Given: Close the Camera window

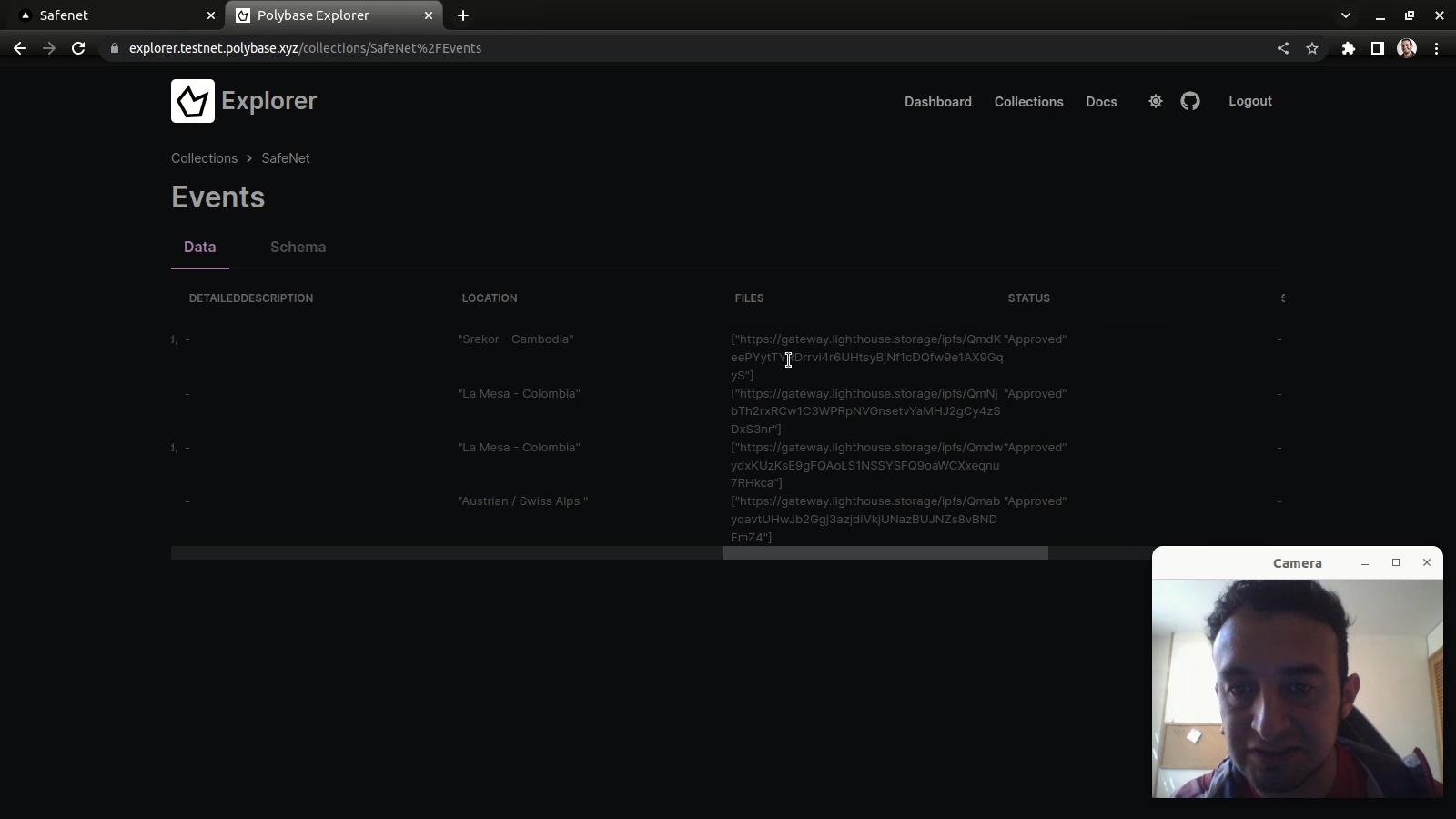Looking at the screenshot, I should [x=1427, y=563].
